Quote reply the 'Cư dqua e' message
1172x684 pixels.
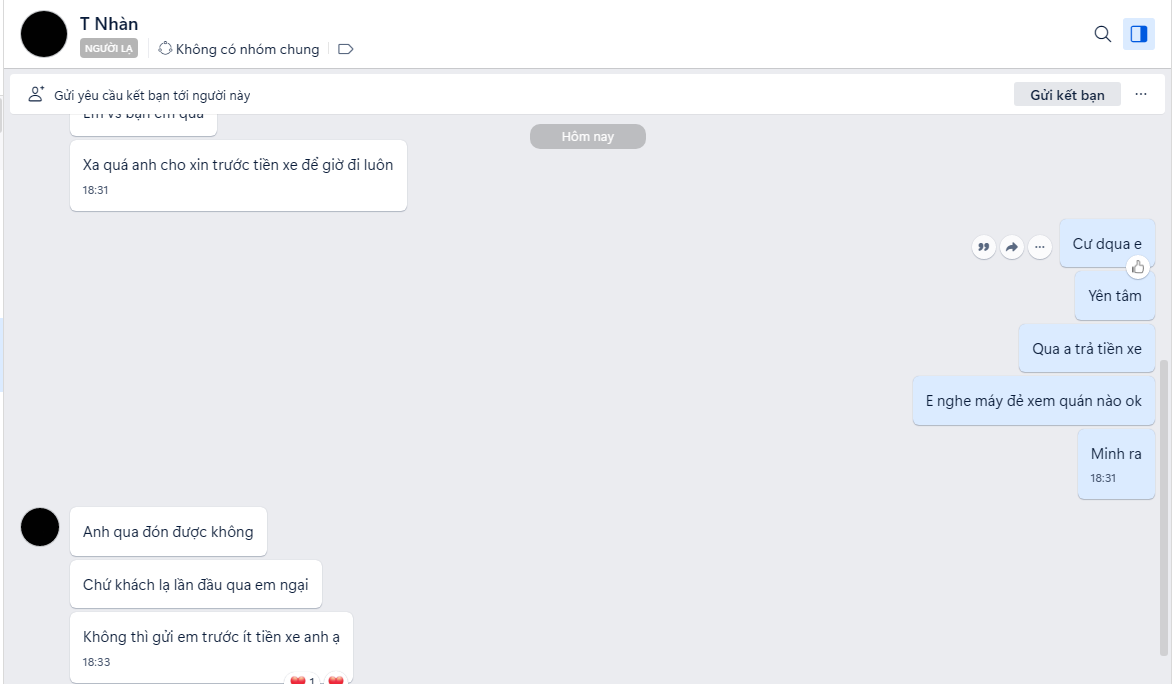pyautogui.click(x=984, y=247)
